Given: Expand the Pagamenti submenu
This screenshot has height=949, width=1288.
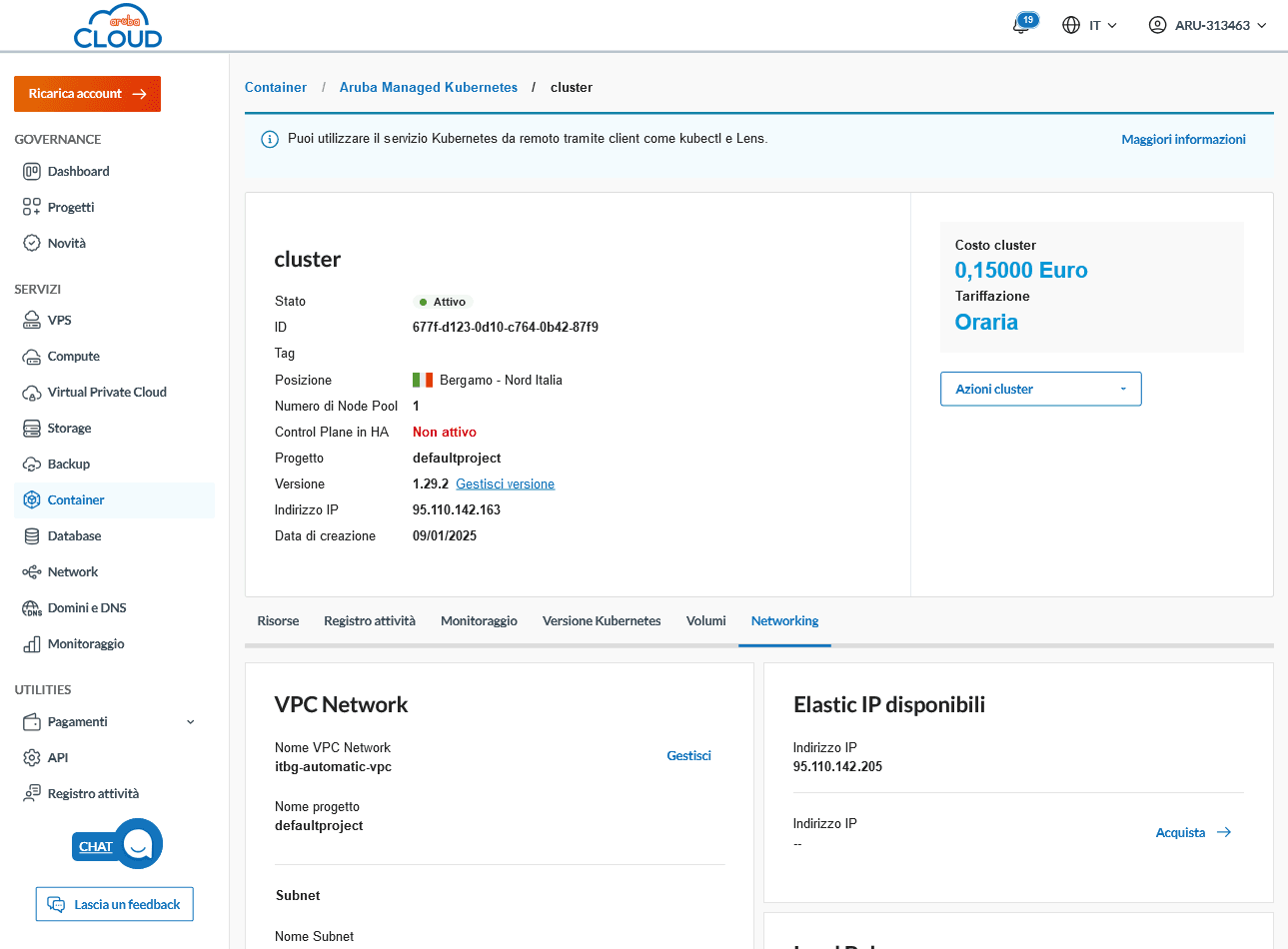Looking at the screenshot, I should click(190, 722).
